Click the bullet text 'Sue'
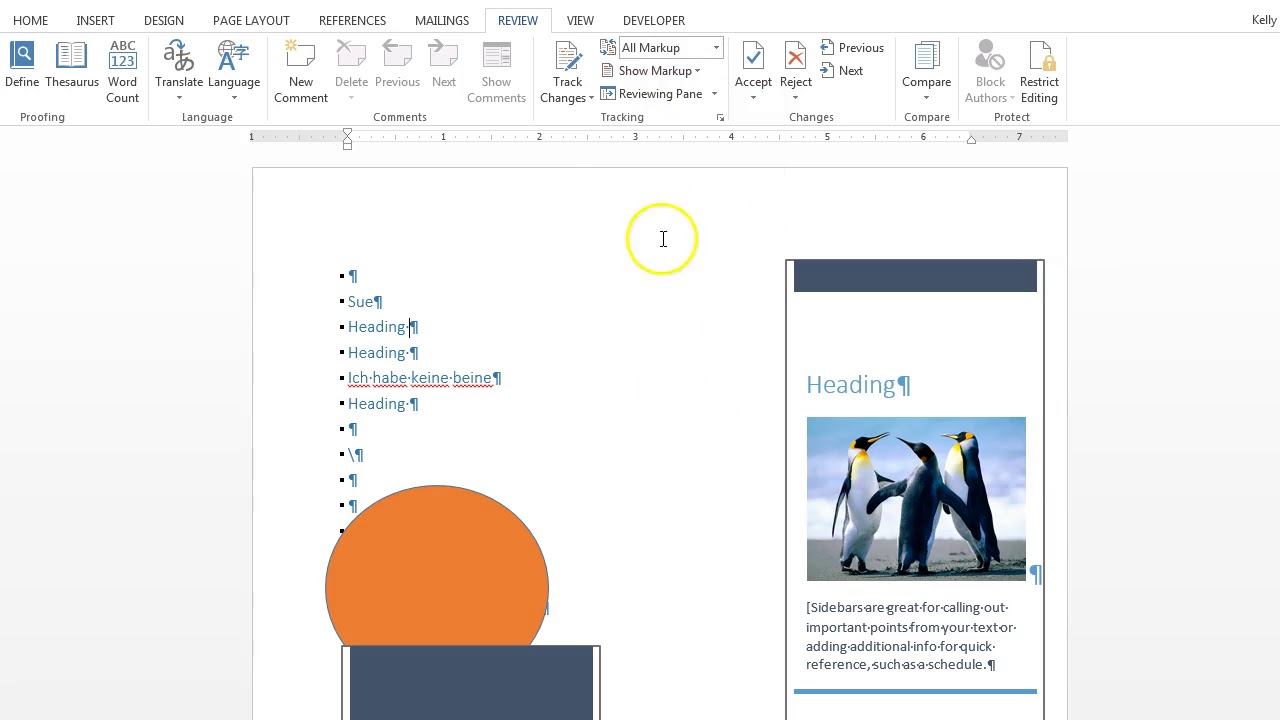1280x720 pixels. tap(360, 301)
